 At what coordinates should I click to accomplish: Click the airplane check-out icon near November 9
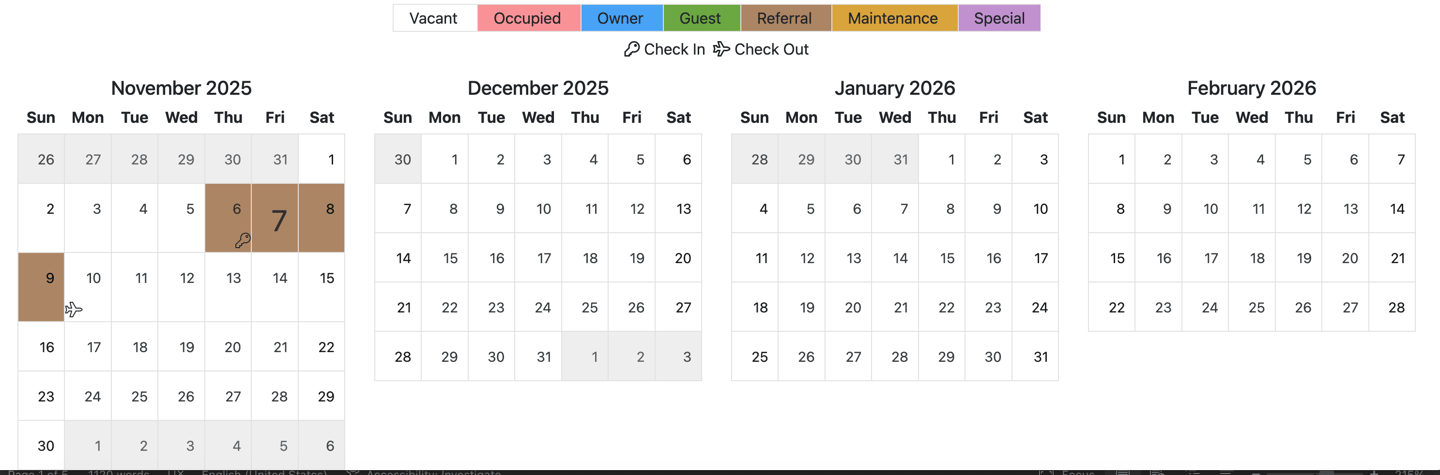click(x=73, y=310)
